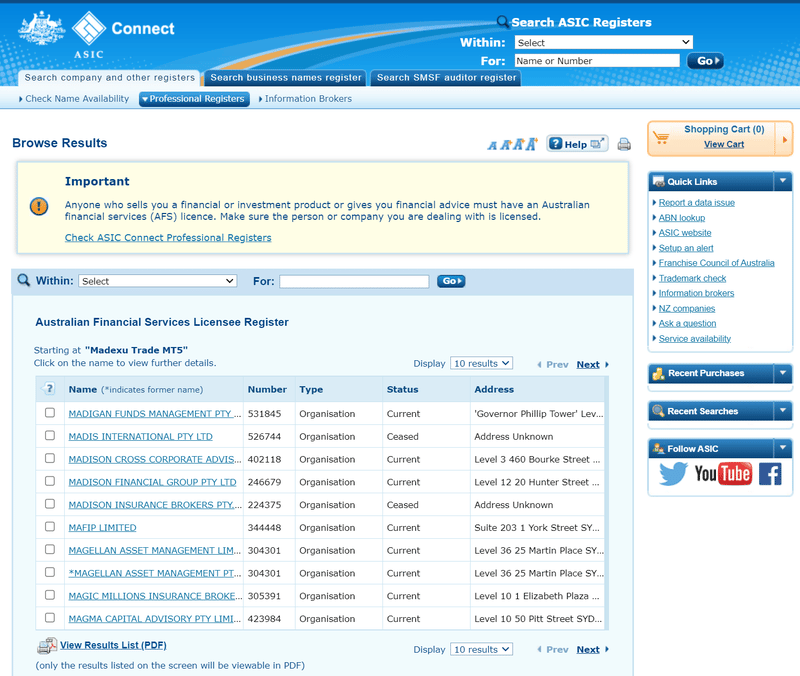Image resolution: width=800 pixels, height=676 pixels.
Task: Open ABN lookup quick link
Action: pyautogui.click(x=682, y=218)
